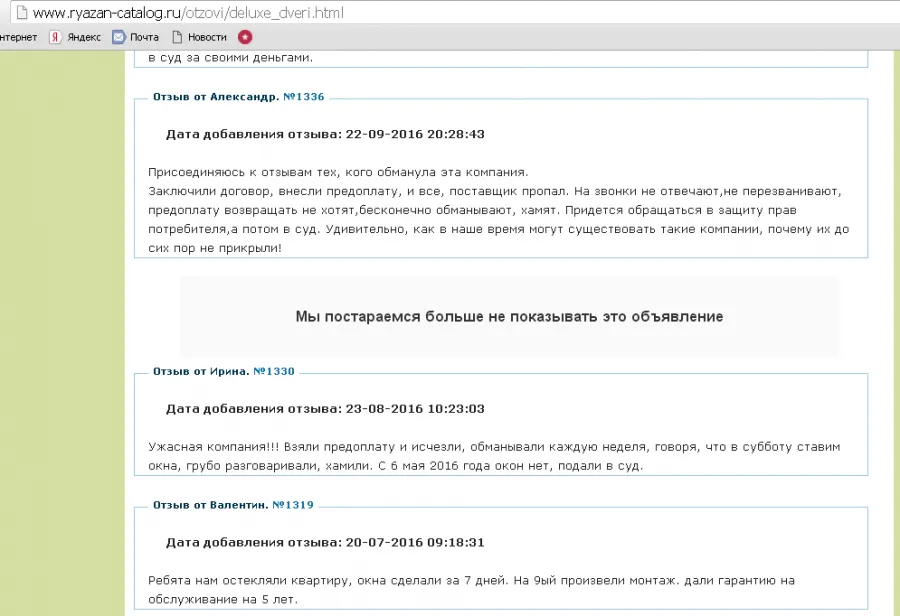900x616 pixels.
Task: Click heading 'Отзыв от Валентин.'
Action: pyautogui.click(x=211, y=505)
